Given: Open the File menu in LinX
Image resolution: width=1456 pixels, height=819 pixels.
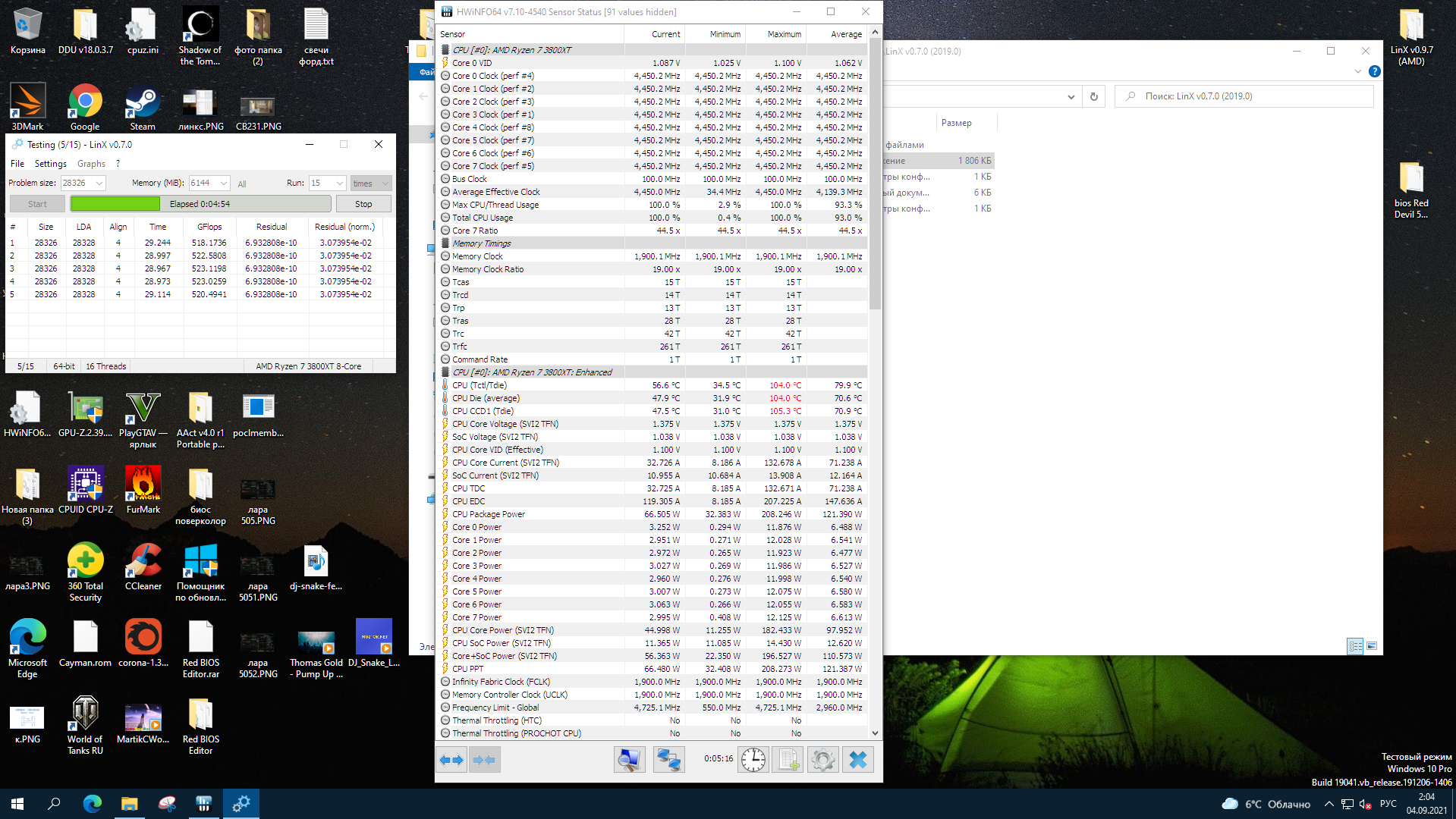Looking at the screenshot, I should coord(17,164).
